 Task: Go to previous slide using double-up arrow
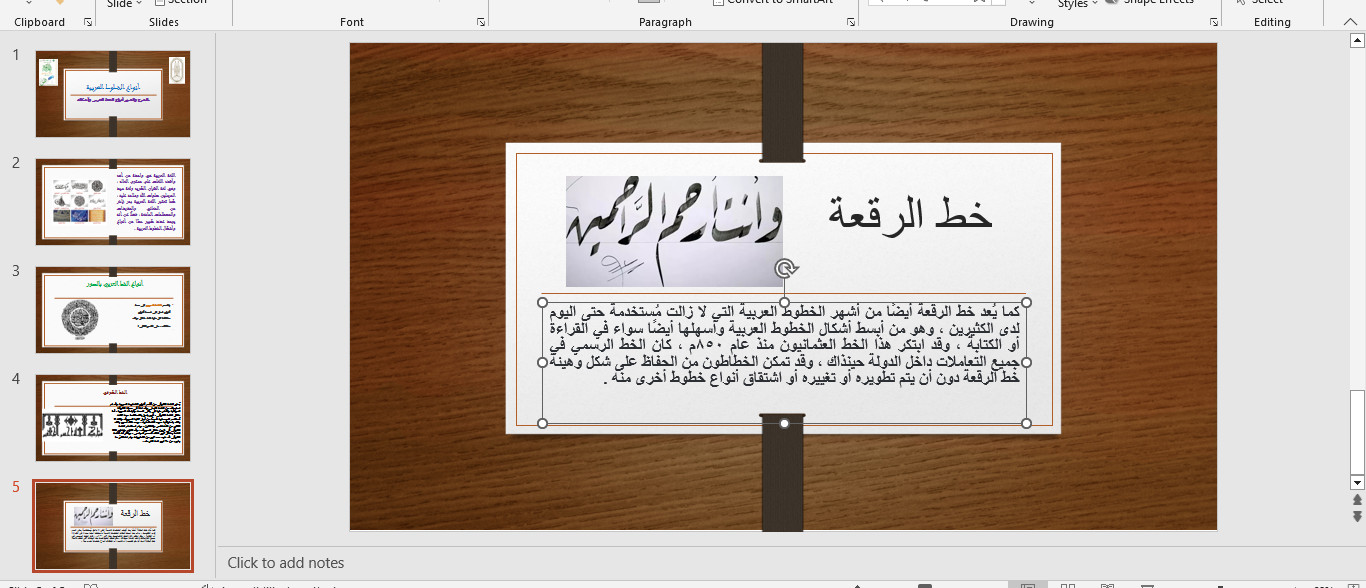coord(1357,499)
